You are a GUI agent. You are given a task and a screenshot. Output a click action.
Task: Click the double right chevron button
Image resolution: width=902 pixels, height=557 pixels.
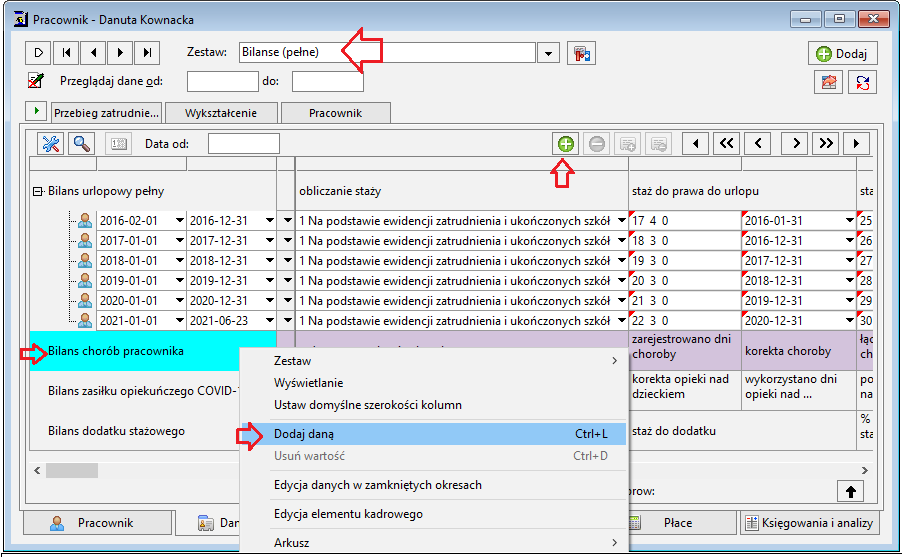pos(826,143)
